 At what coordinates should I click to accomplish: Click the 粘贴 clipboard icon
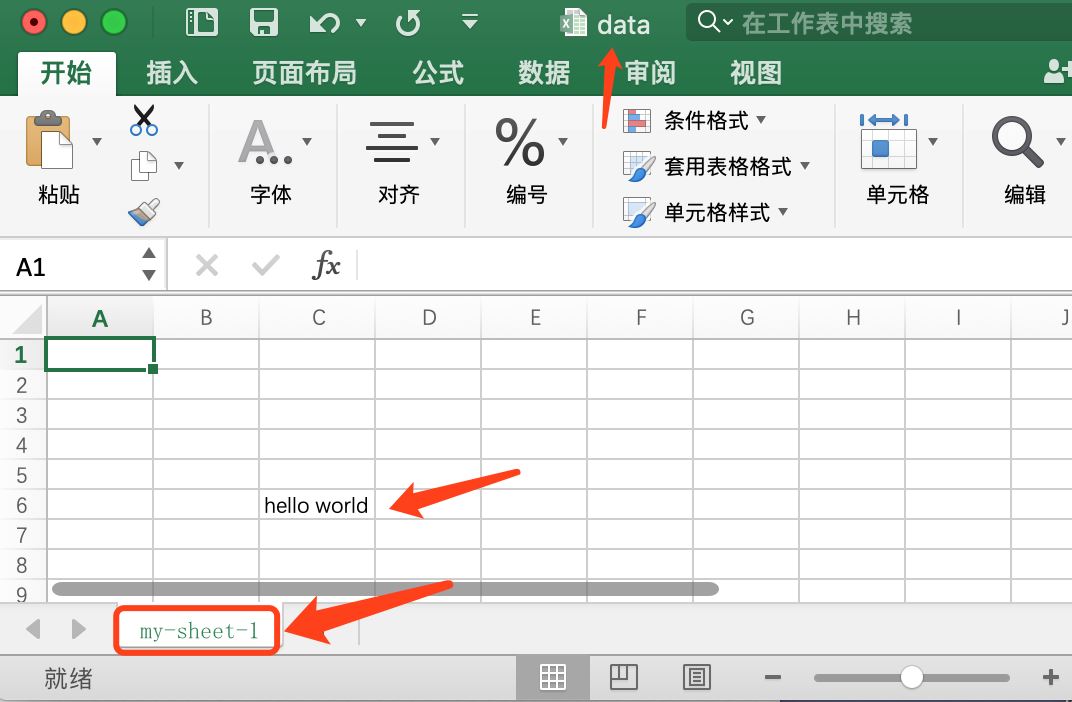[x=49, y=139]
